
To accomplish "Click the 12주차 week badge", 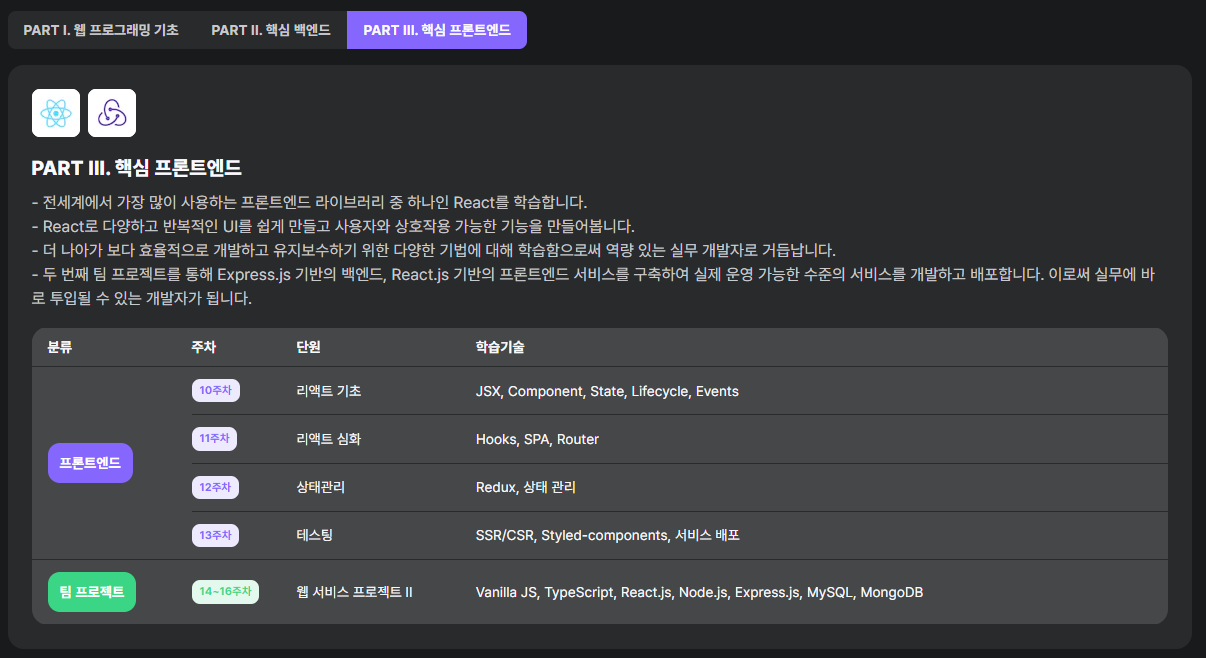I will (215, 487).
